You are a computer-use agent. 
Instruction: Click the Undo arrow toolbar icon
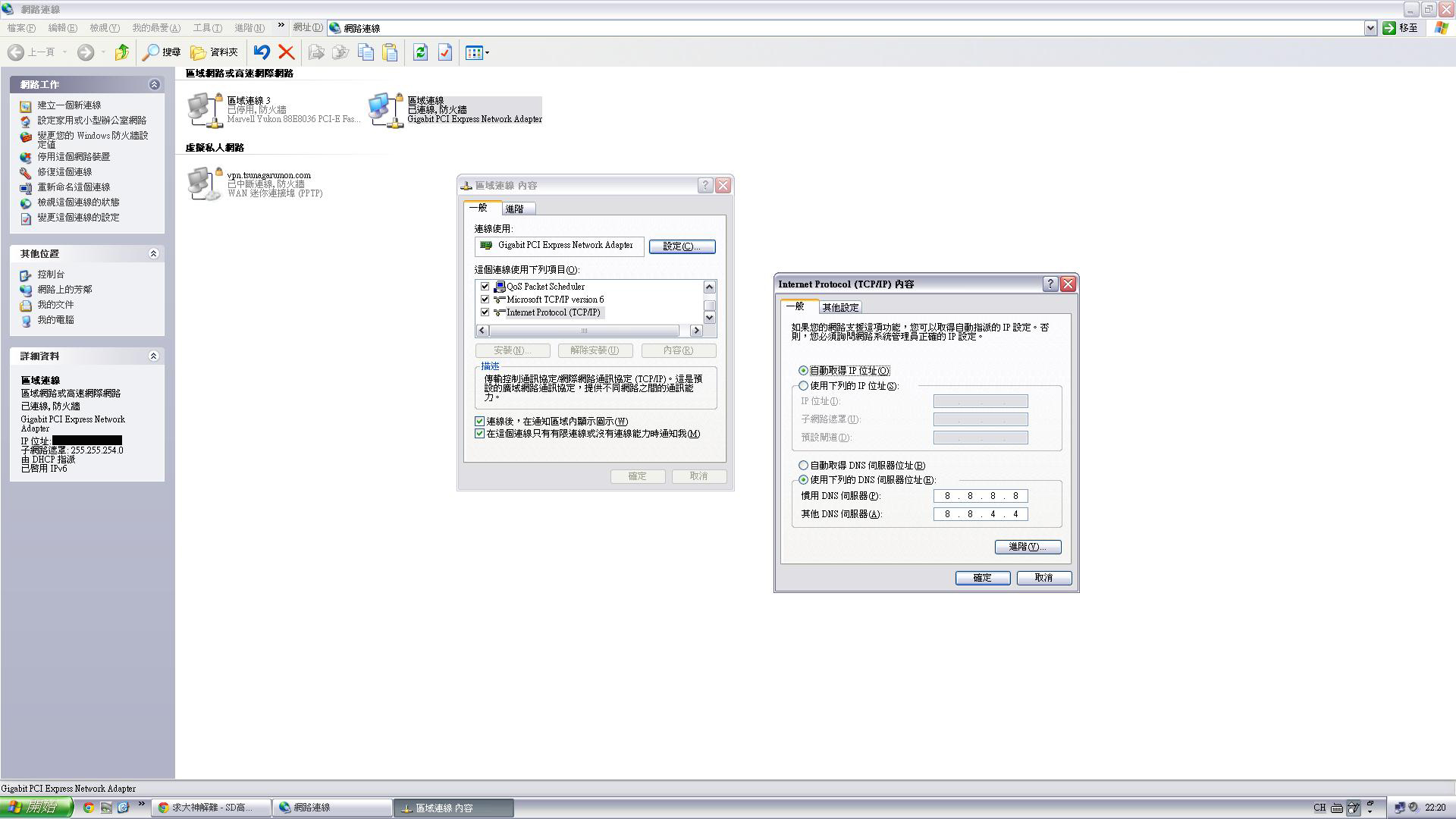262,52
